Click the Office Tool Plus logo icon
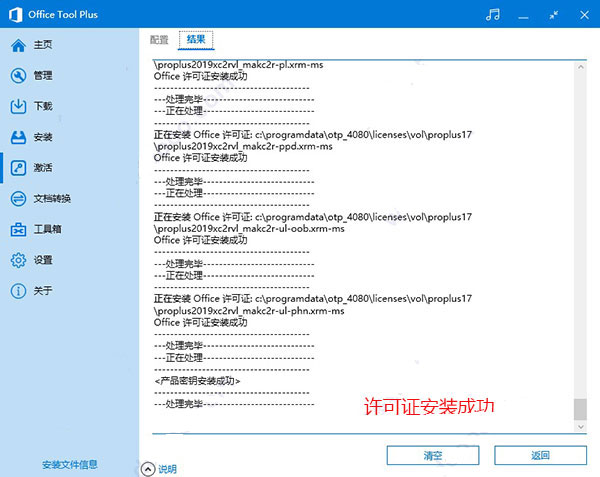Image resolution: width=600 pixels, height=477 pixels. coord(15,15)
